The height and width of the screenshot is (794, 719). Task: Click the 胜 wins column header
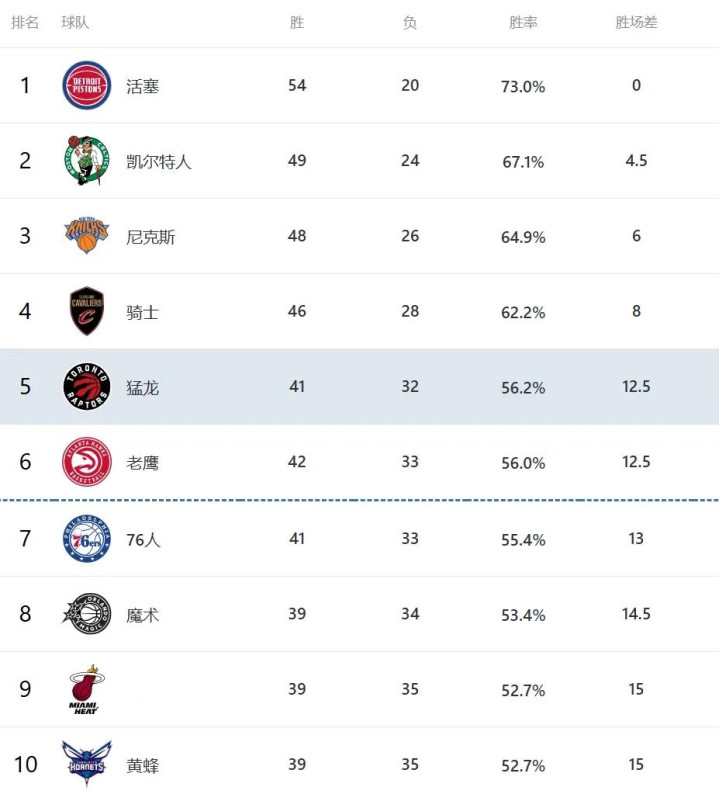click(297, 22)
